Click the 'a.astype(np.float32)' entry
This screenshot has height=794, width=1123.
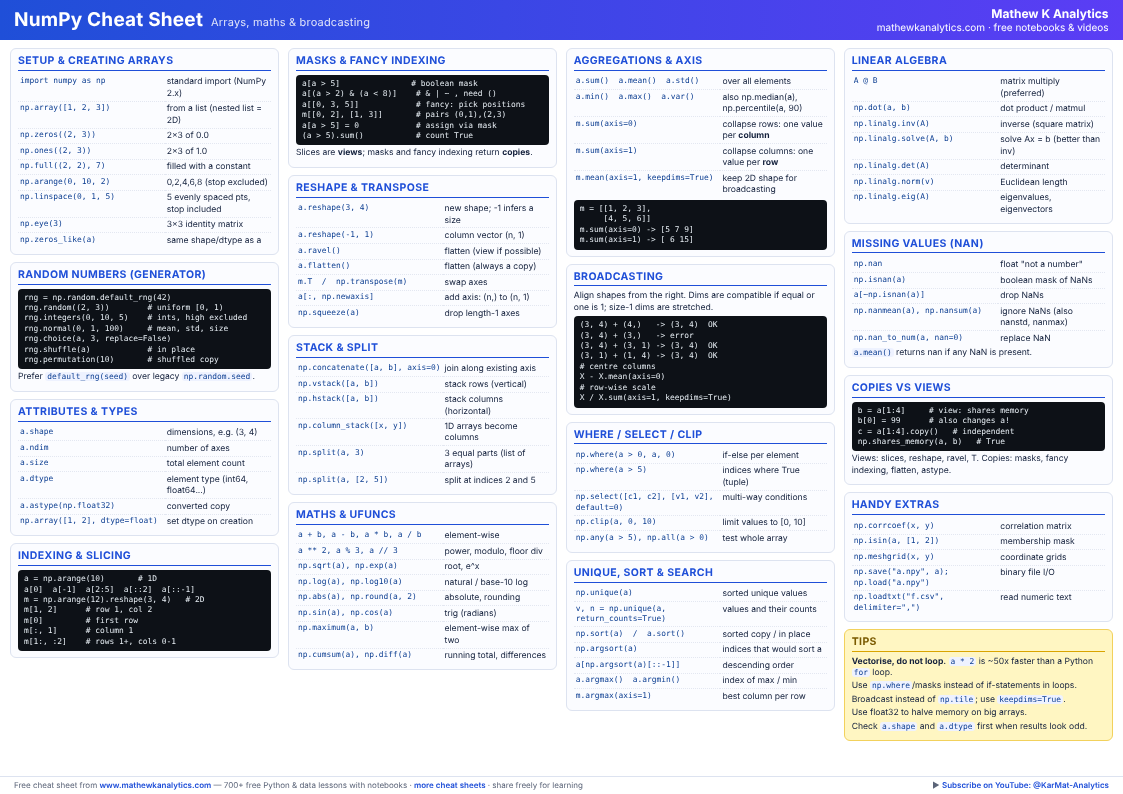tap(67, 505)
